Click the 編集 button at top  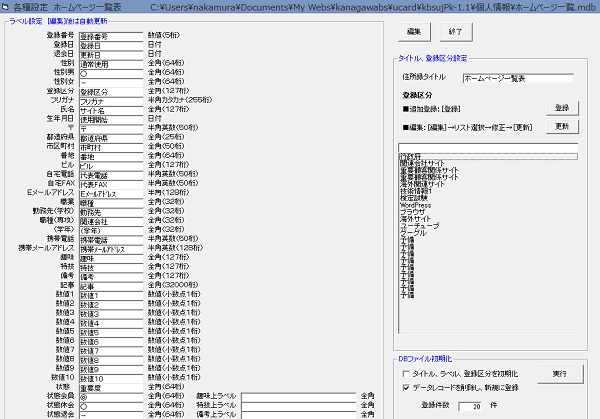[413, 33]
